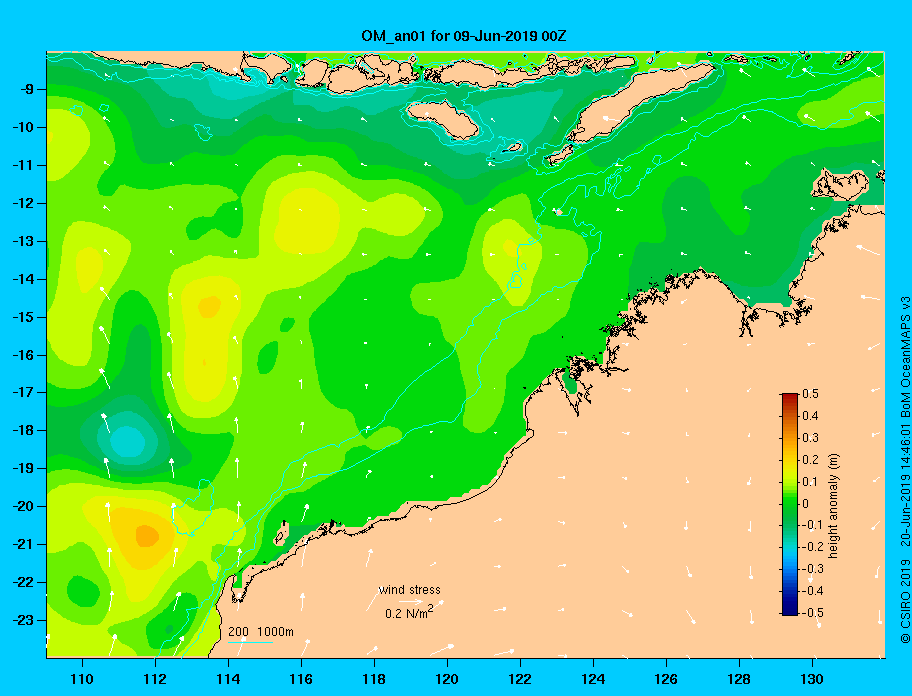Click the -0.1 value on color scale

coord(813,525)
